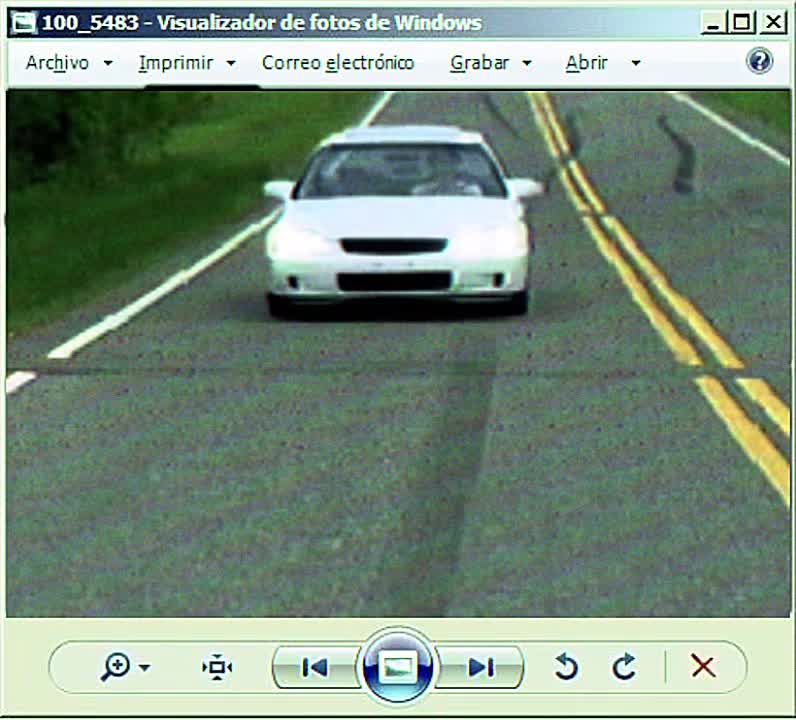Screen dimensions: 796x720
Task: Go to the next photo
Action: (x=480, y=667)
